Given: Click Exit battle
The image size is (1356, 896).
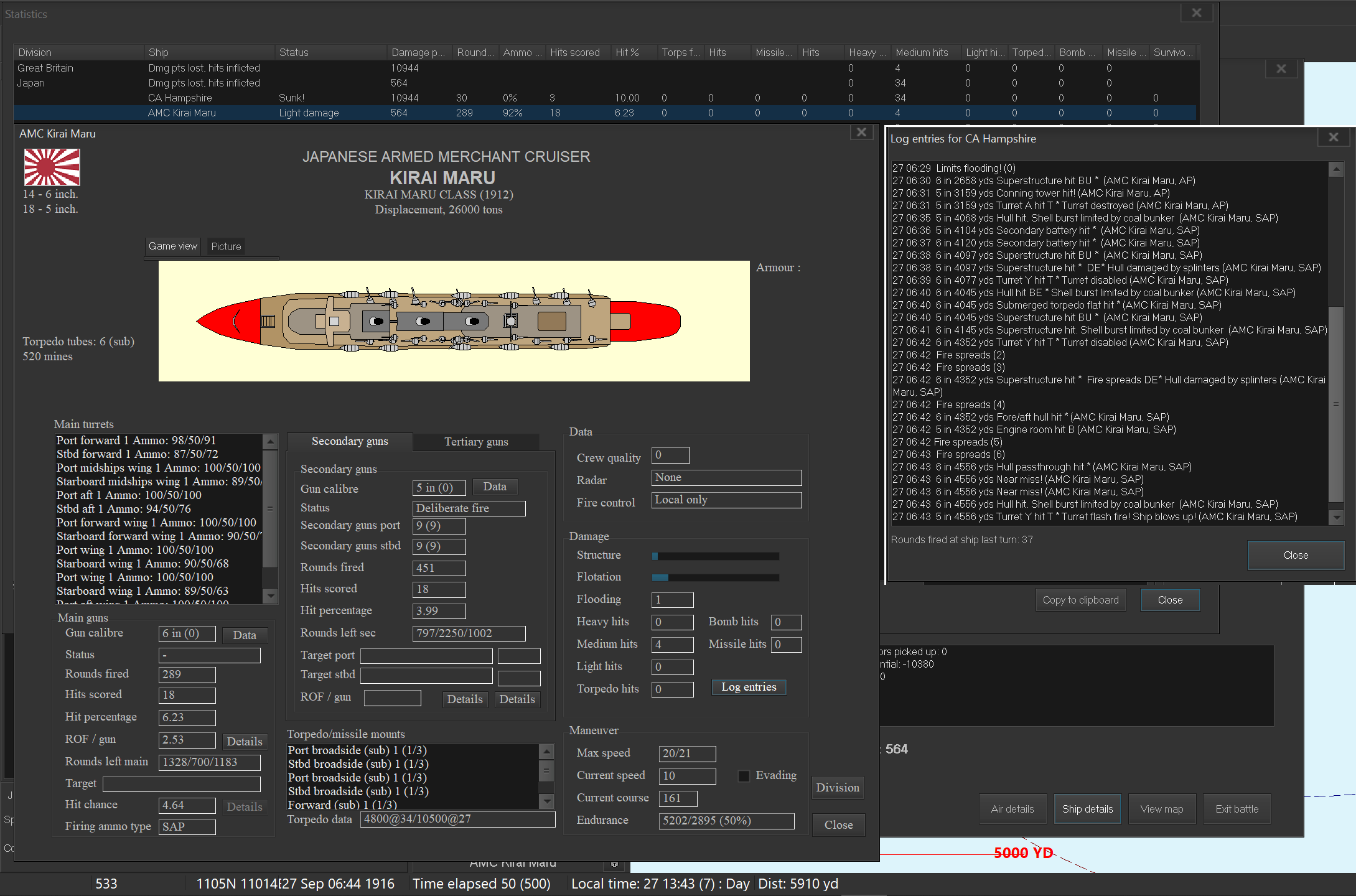Looking at the screenshot, I should coord(1237,809).
